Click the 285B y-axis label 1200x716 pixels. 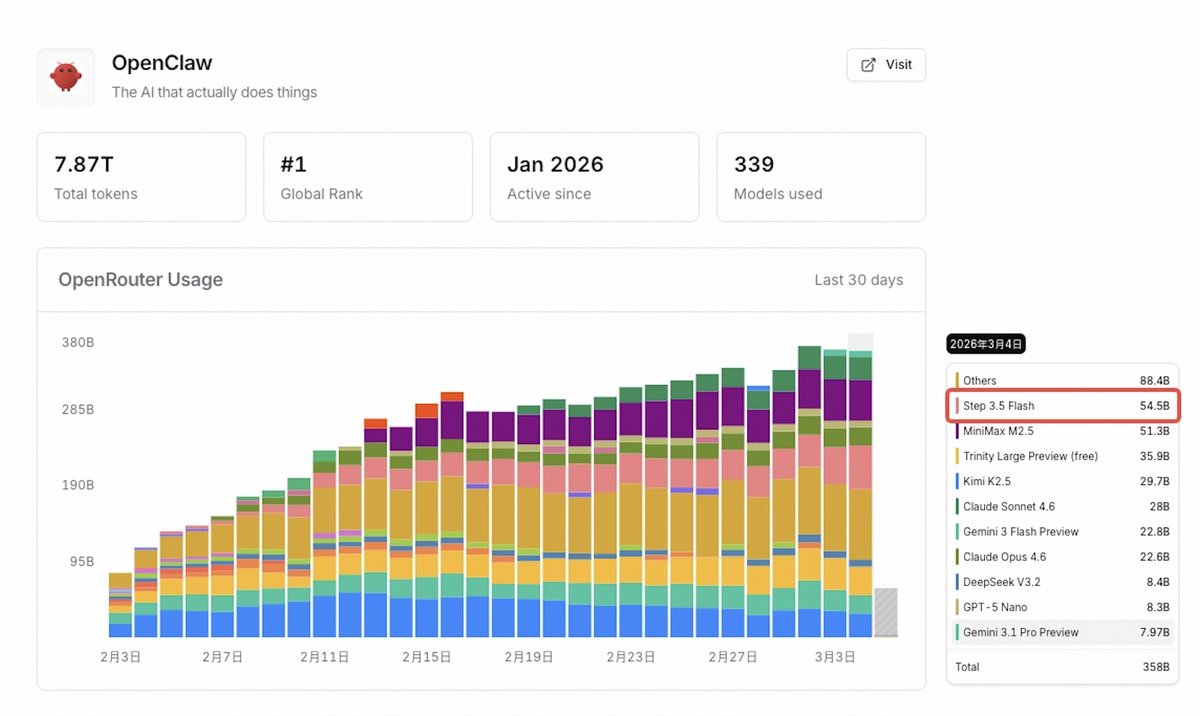click(x=77, y=409)
